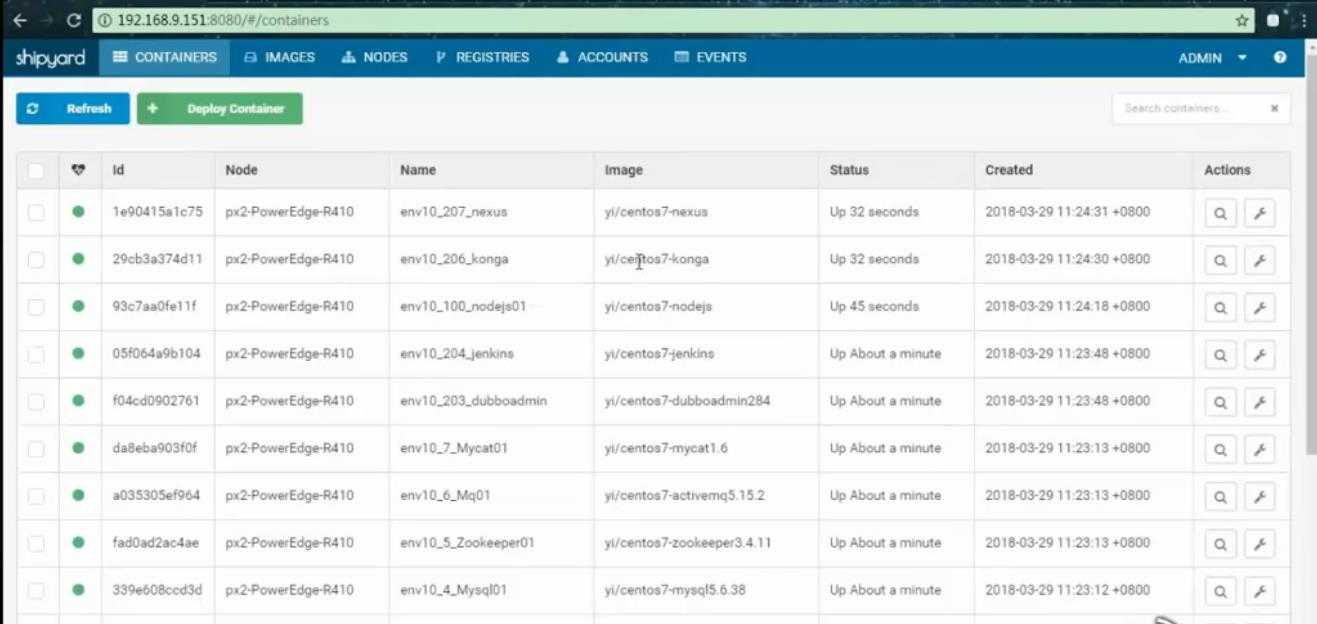1317x624 pixels.
Task: Check the box for env10_100_nodejs01
Action: point(36,307)
